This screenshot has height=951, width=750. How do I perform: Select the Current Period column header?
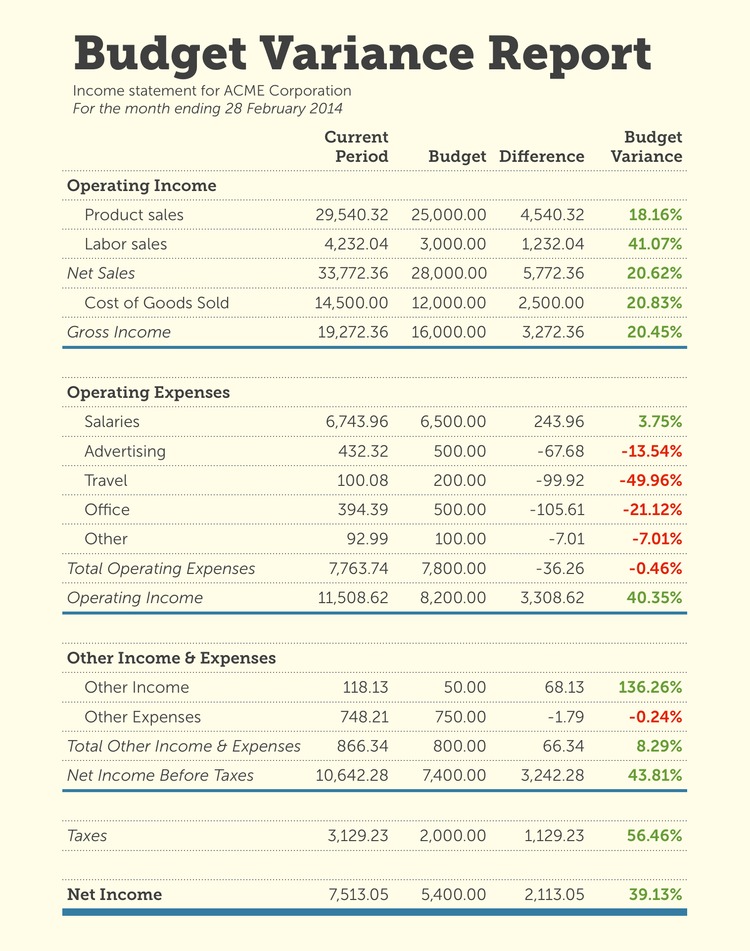(x=356, y=146)
